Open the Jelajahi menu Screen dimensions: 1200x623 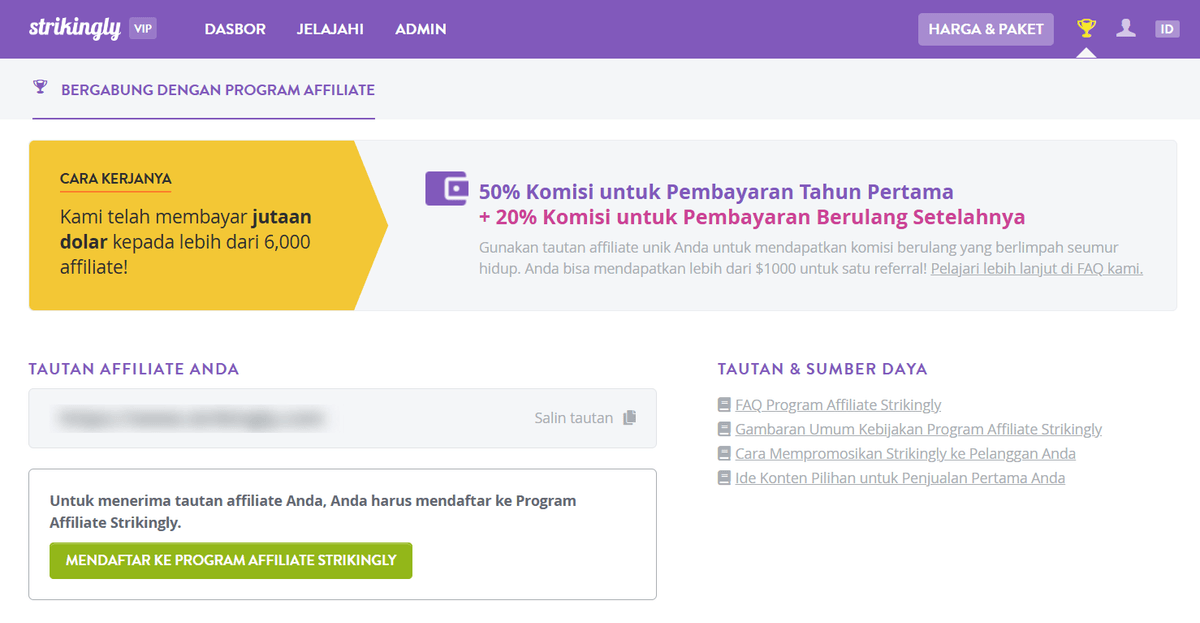pos(330,29)
